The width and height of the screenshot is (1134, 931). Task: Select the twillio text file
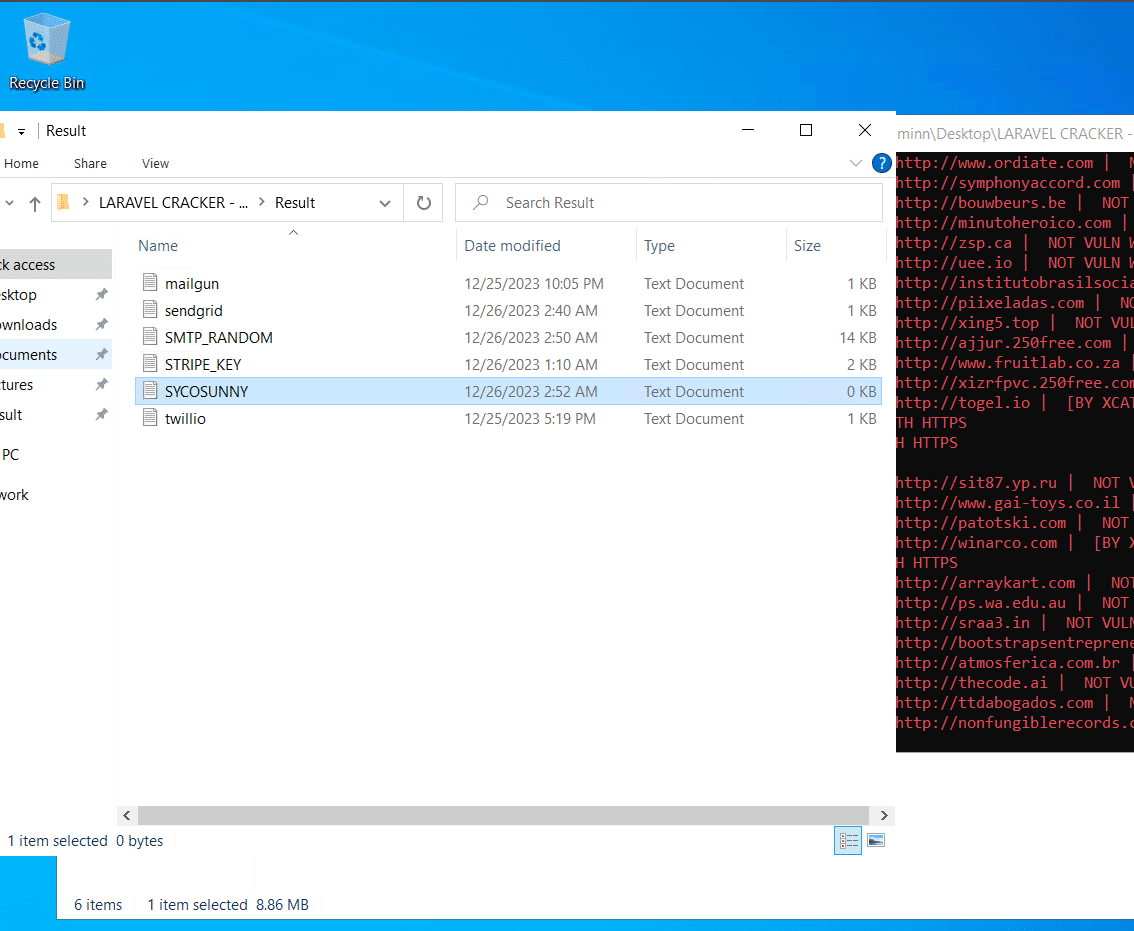pyautogui.click(x=185, y=419)
